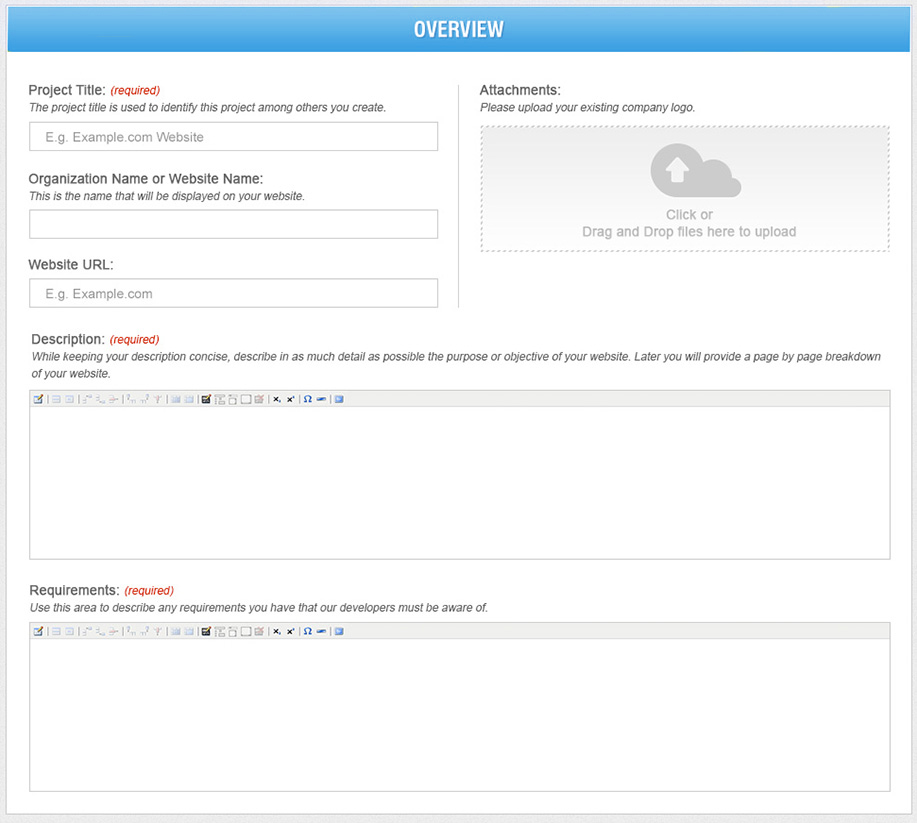Click inside the Description text editor area
The image size is (917, 823).
(x=460, y=483)
